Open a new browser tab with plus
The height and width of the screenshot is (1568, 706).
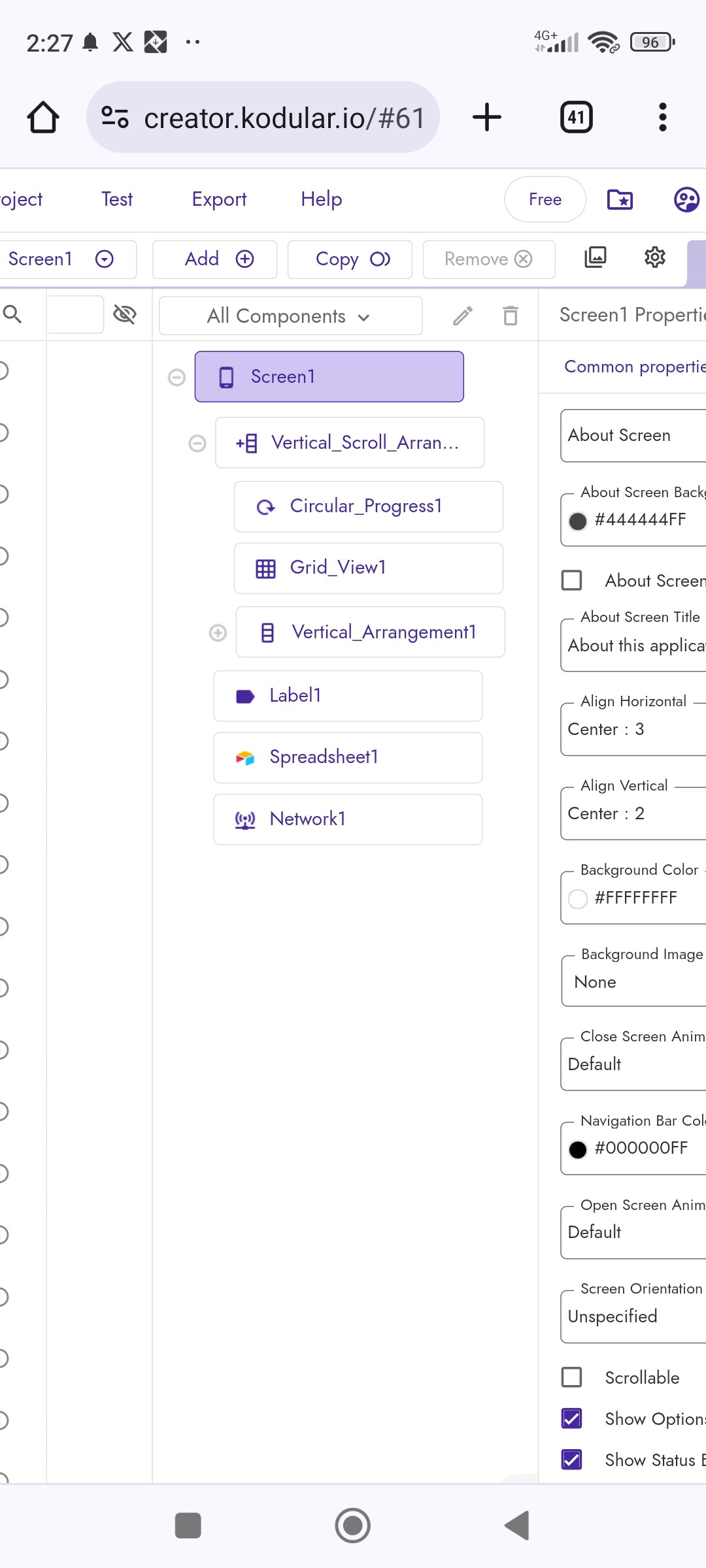pyautogui.click(x=487, y=118)
